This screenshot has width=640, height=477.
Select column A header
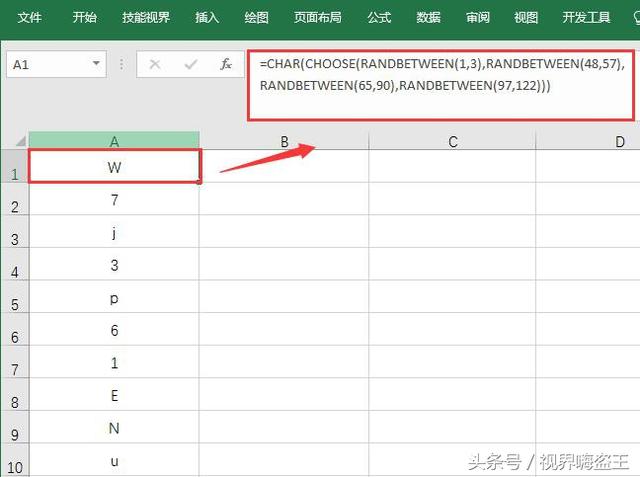tap(114, 140)
